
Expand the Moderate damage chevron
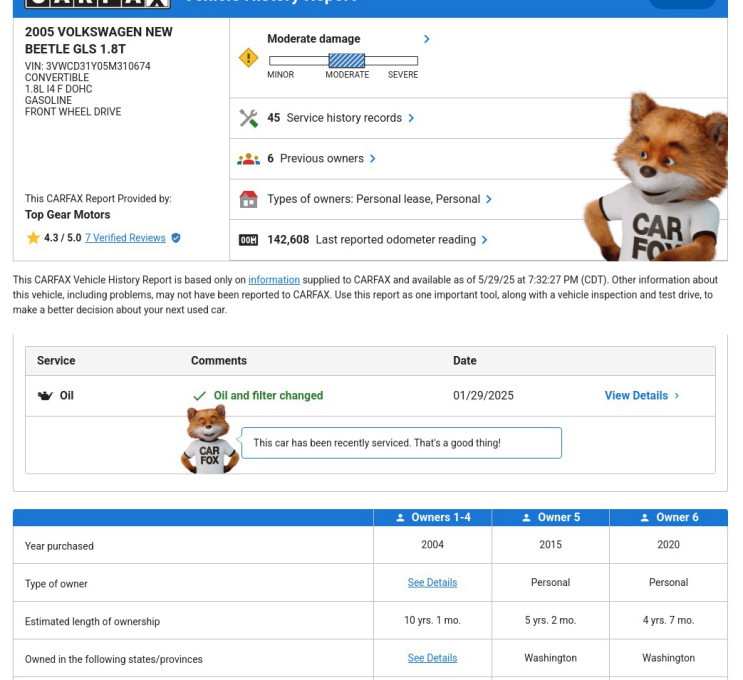point(426,39)
